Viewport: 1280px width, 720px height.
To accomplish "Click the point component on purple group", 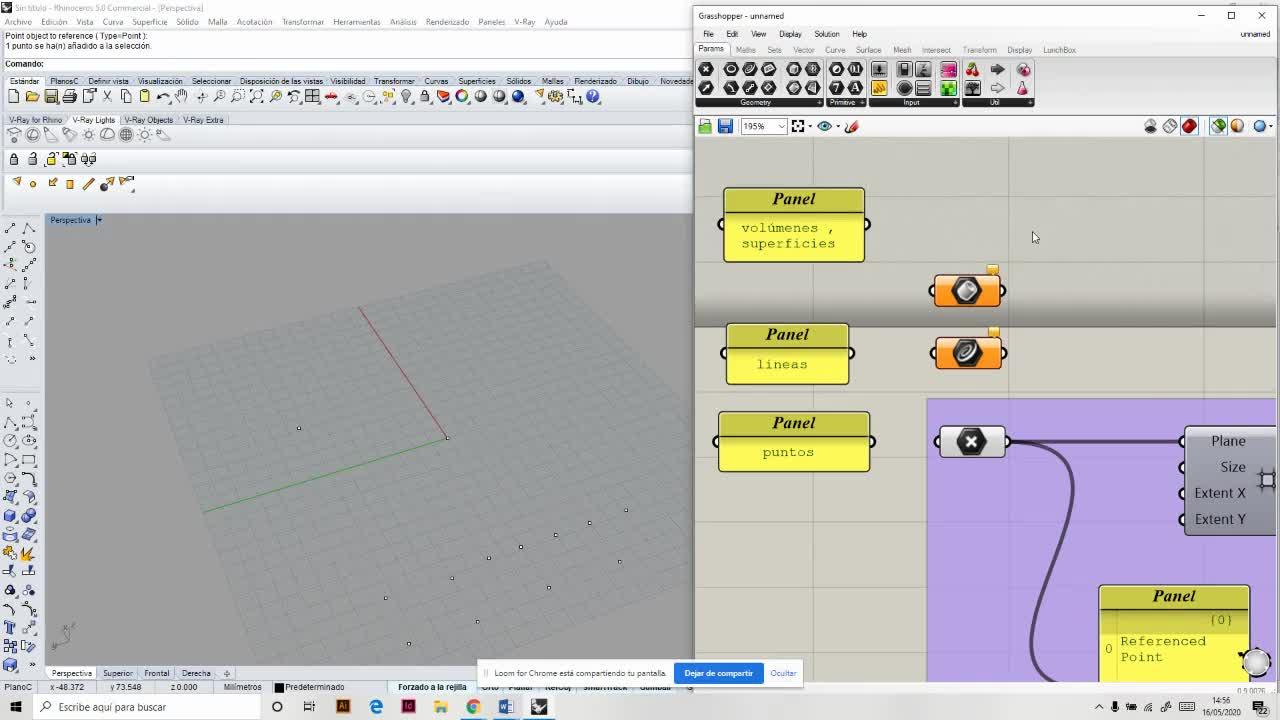I will pos(971,441).
